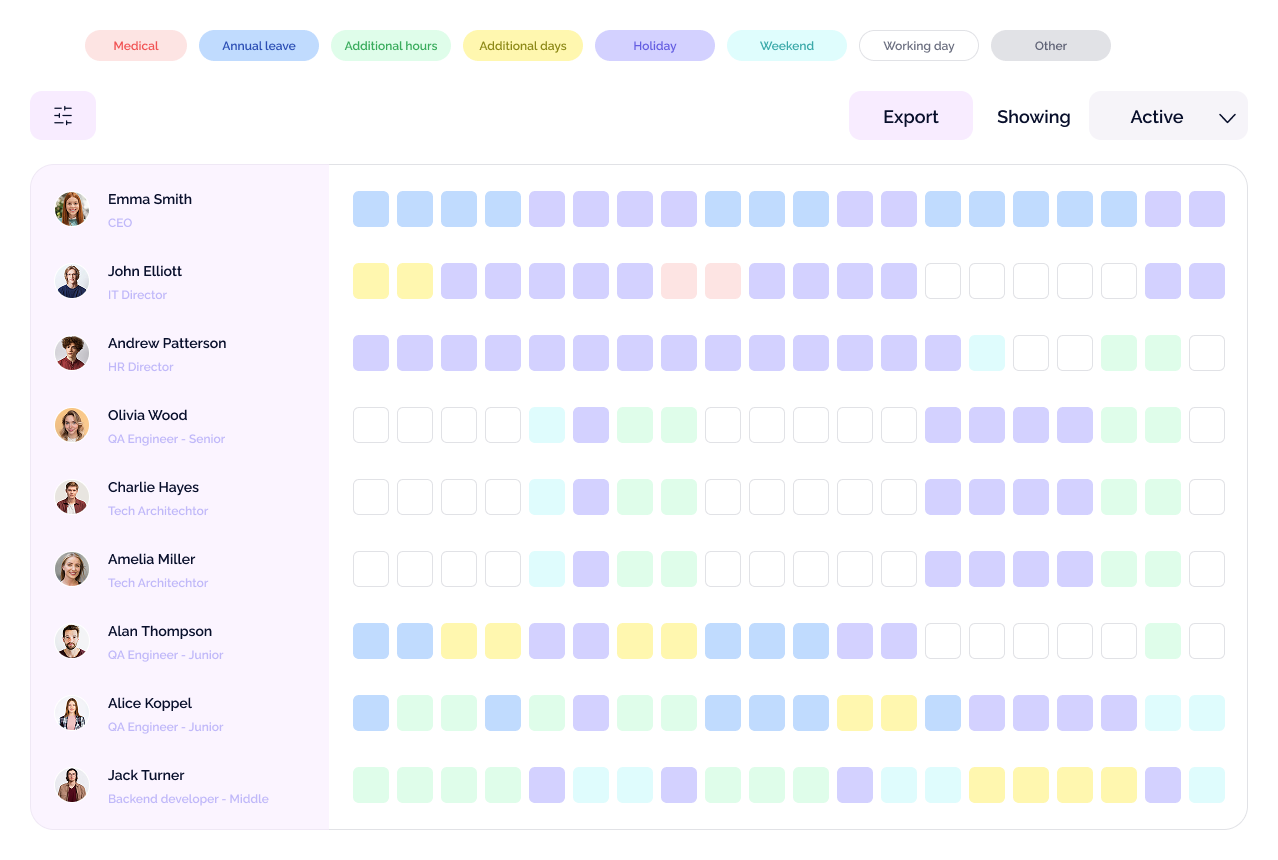Image resolution: width=1278 pixels, height=860 pixels.
Task: Click the Export button
Action: (910, 117)
